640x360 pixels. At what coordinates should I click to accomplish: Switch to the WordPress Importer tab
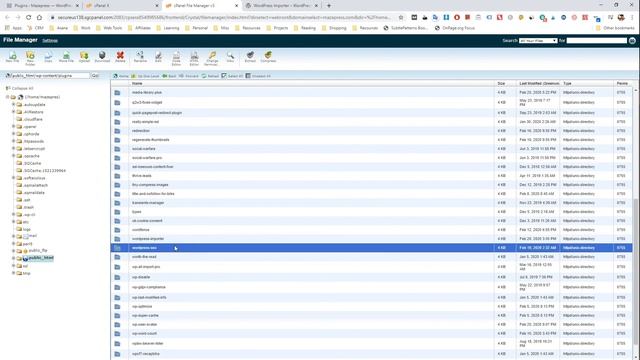pyautogui.click(x=282, y=6)
